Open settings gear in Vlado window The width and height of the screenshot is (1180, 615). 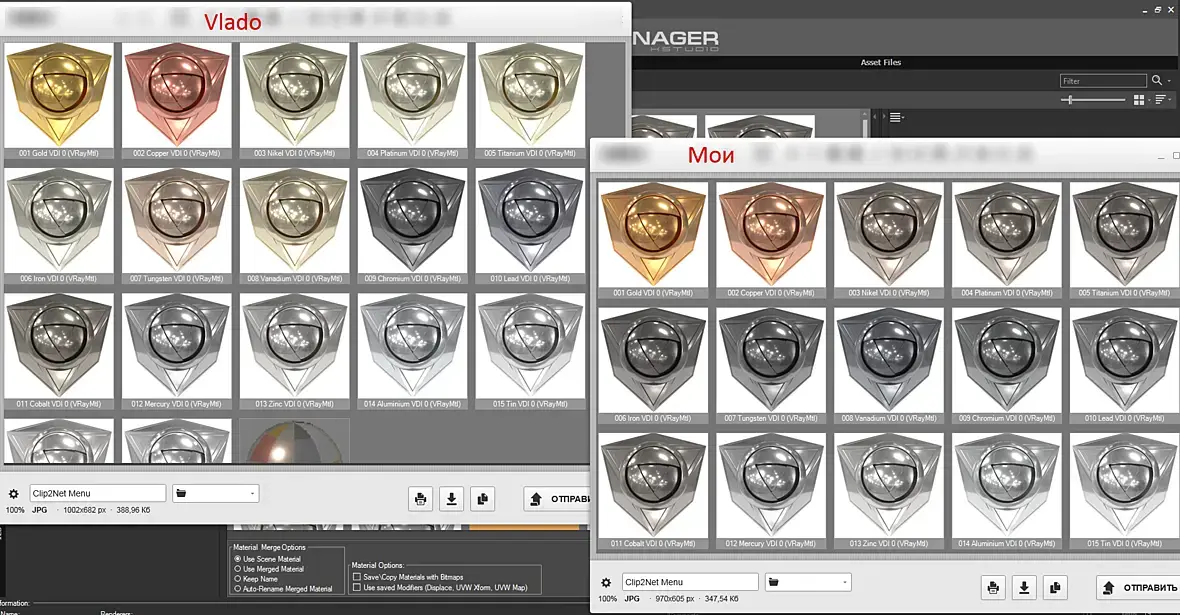click(14, 494)
